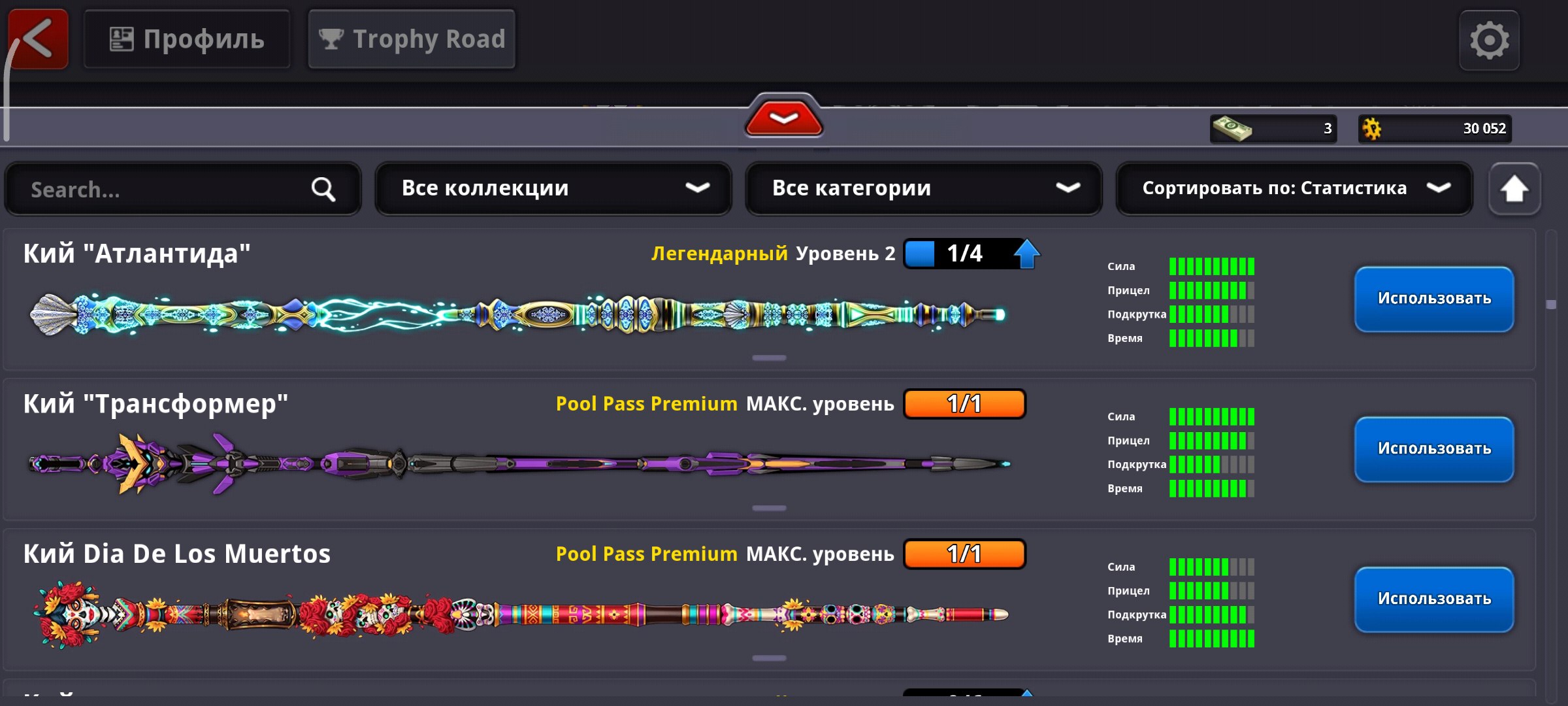The height and width of the screenshot is (706, 1568).
Task: Select the Трансформер cue image
Action: point(519,463)
